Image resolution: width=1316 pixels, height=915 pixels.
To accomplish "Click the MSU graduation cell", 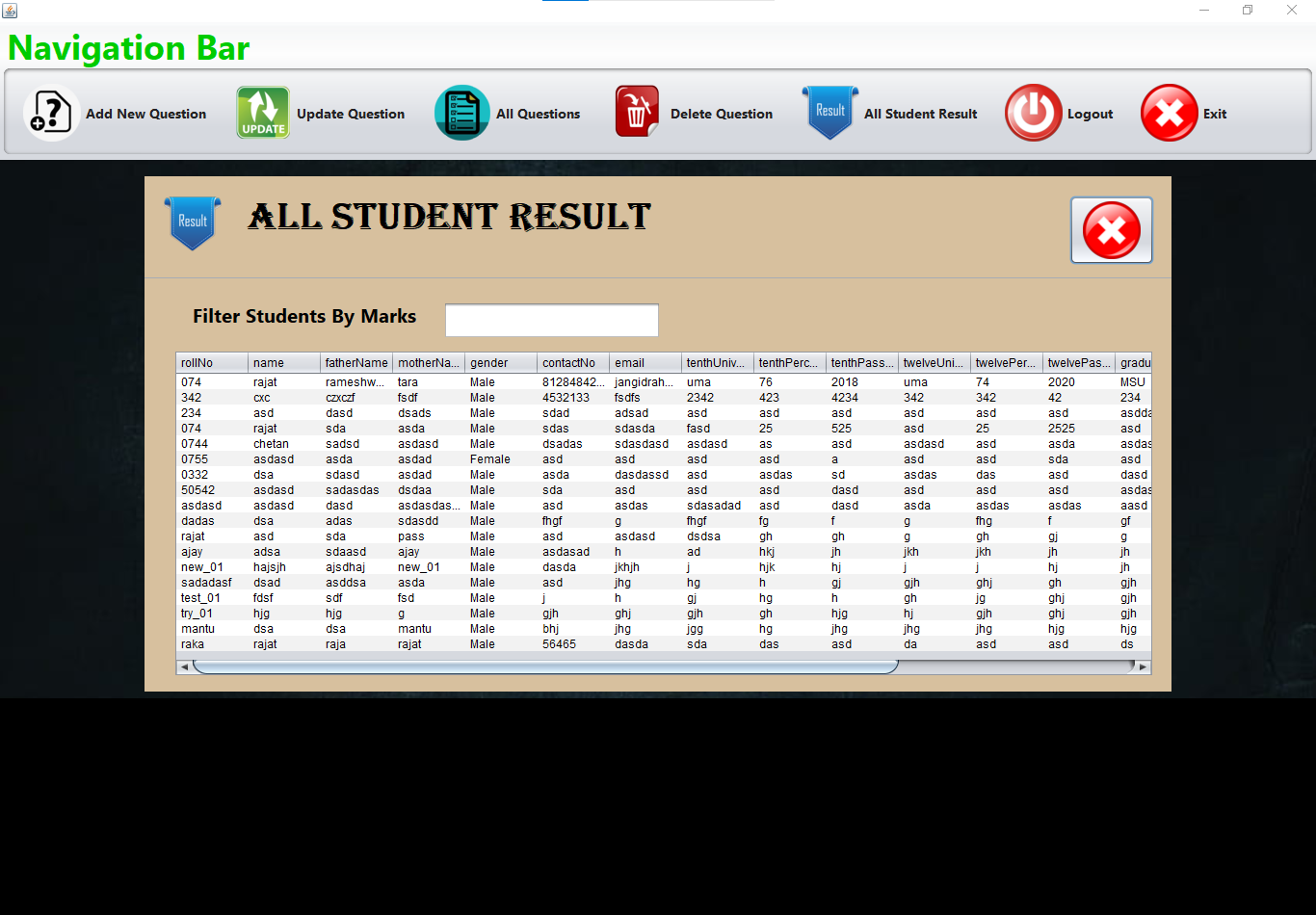I will pos(1133,382).
